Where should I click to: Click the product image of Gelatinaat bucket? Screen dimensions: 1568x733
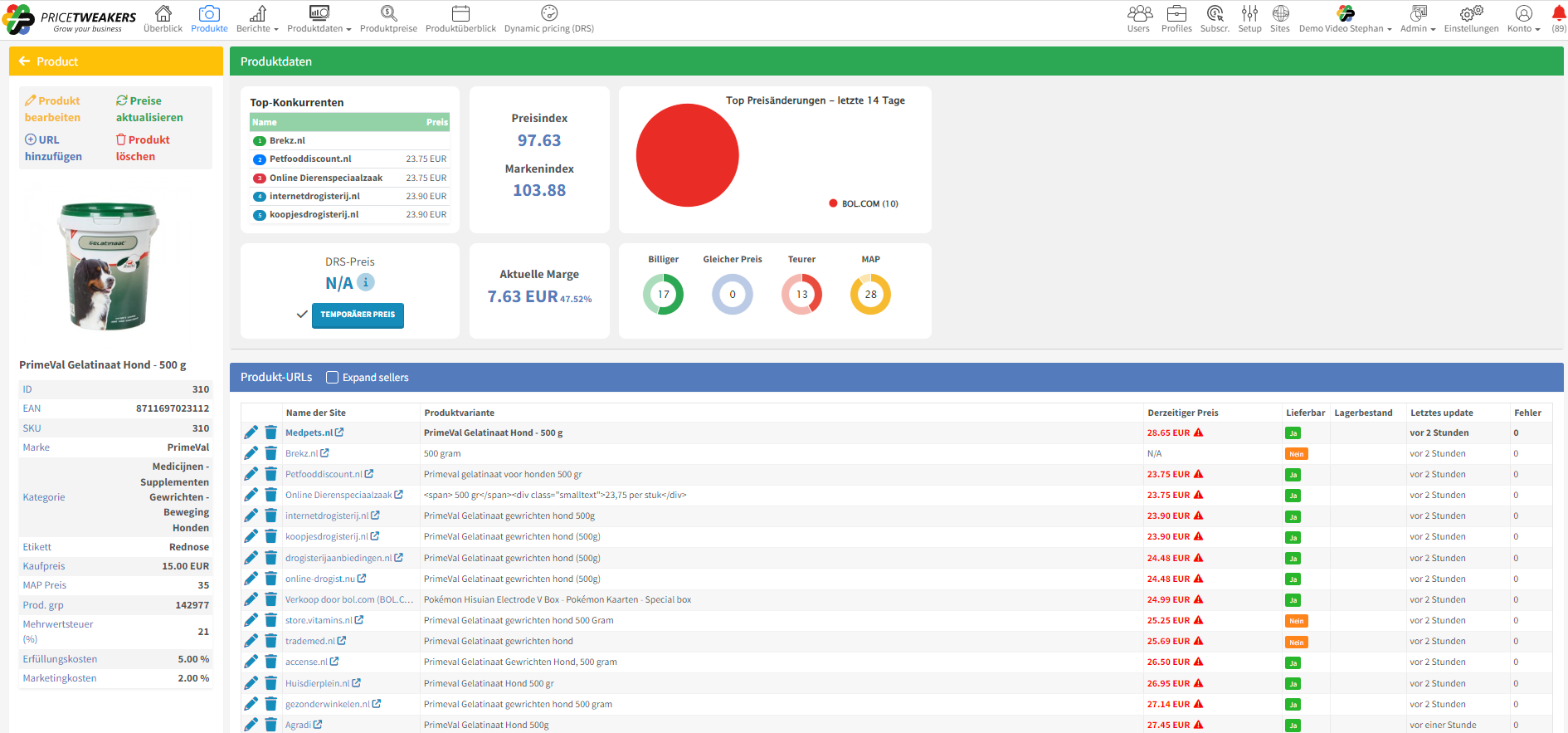click(x=109, y=266)
